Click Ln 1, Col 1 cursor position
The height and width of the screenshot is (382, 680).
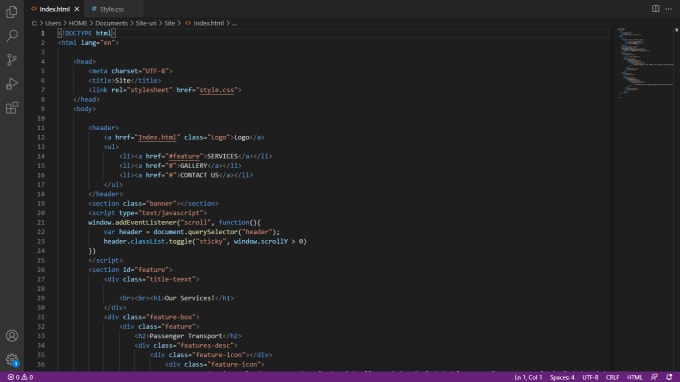click(528, 377)
